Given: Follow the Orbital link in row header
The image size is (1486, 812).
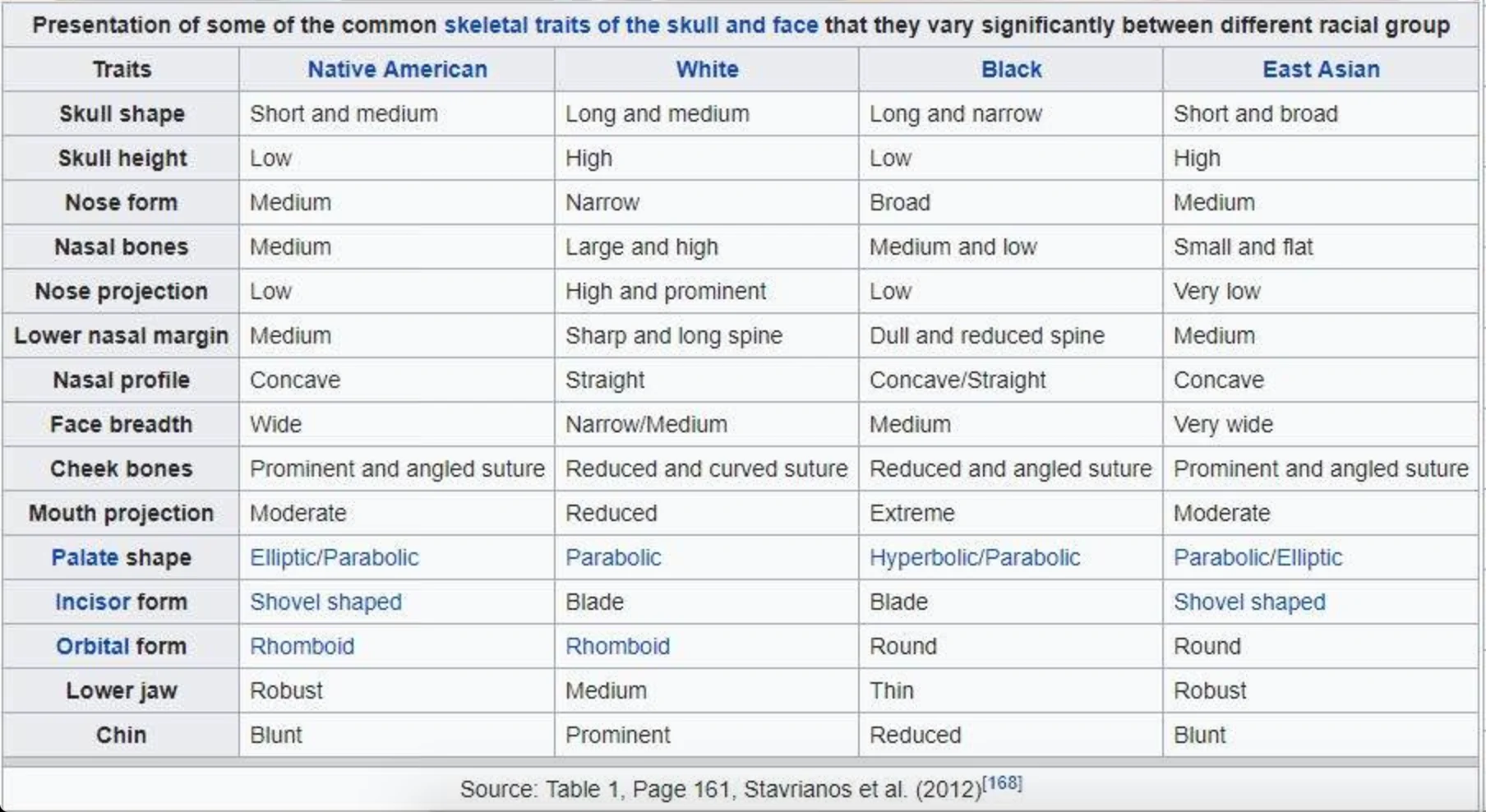Looking at the screenshot, I should (x=93, y=646).
